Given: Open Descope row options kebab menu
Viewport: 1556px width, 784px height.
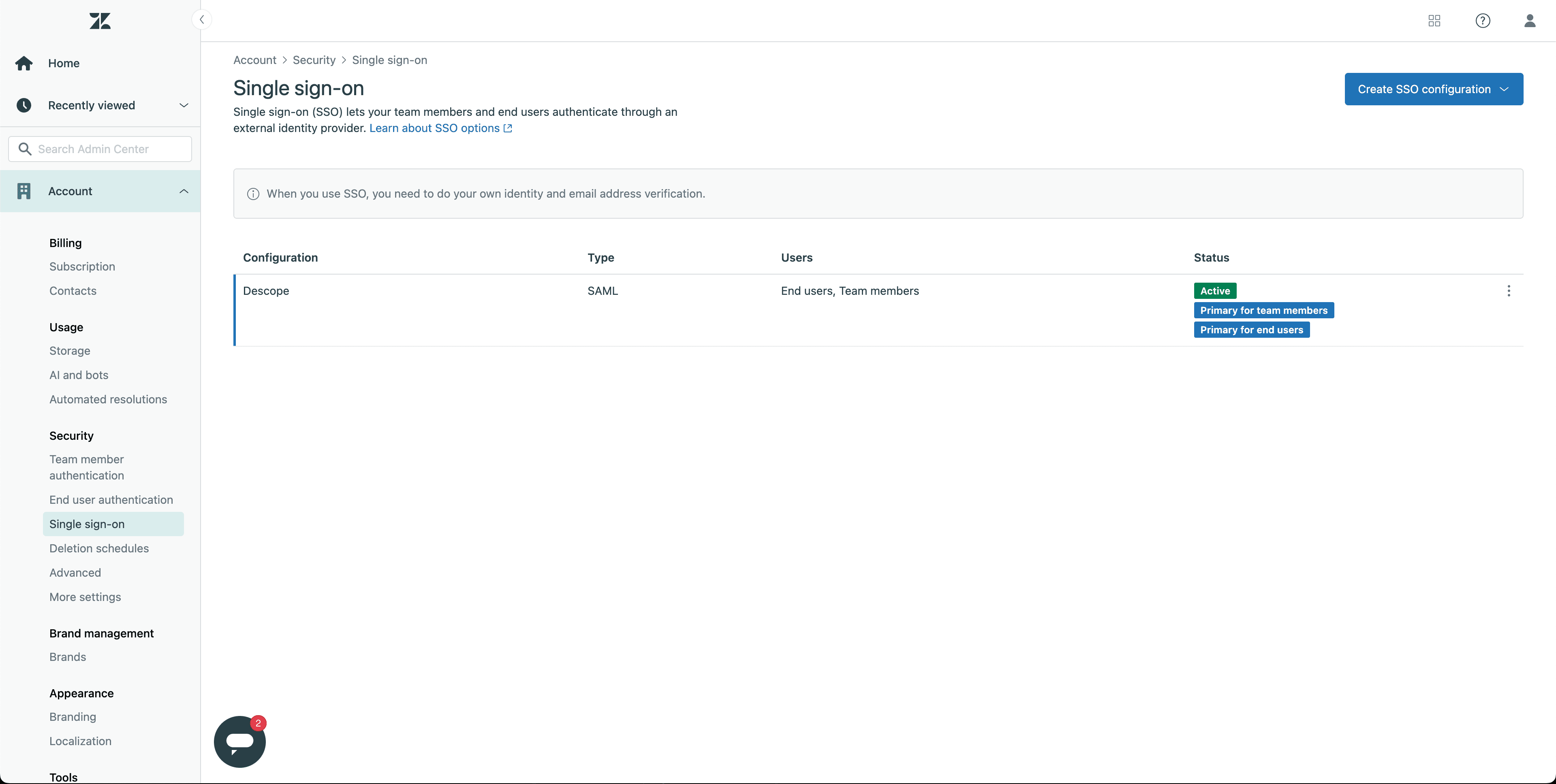Looking at the screenshot, I should point(1508,291).
